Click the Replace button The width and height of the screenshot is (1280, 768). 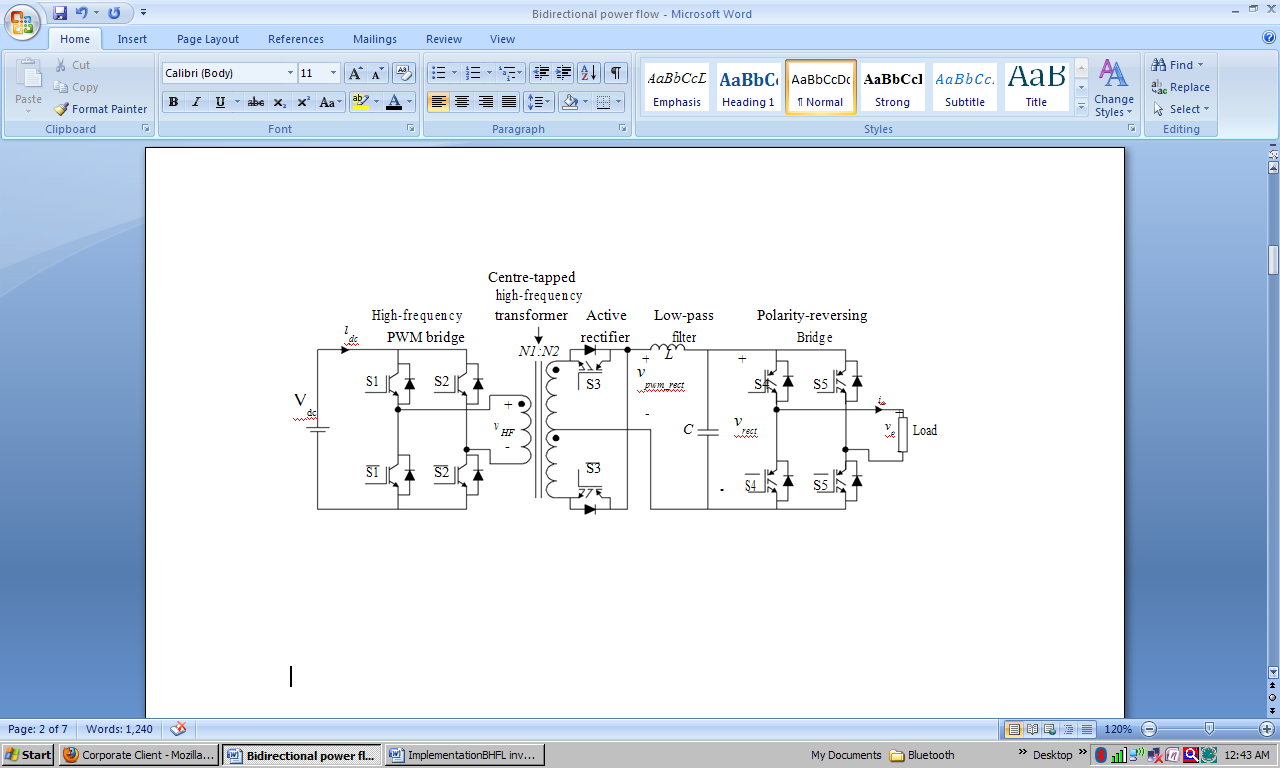[1180, 87]
